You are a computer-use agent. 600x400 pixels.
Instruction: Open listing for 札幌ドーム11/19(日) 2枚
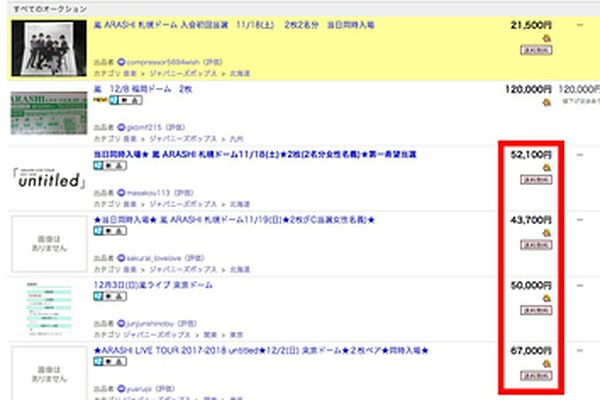(x=234, y=220)
